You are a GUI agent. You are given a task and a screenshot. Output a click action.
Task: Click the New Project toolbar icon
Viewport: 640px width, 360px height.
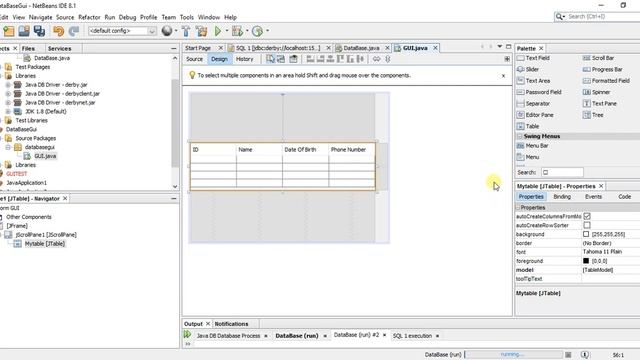(9, 31)
